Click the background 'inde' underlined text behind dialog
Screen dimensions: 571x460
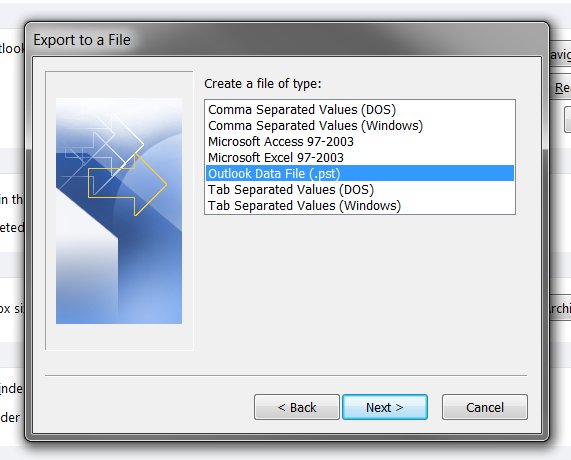tap(11, 389)
